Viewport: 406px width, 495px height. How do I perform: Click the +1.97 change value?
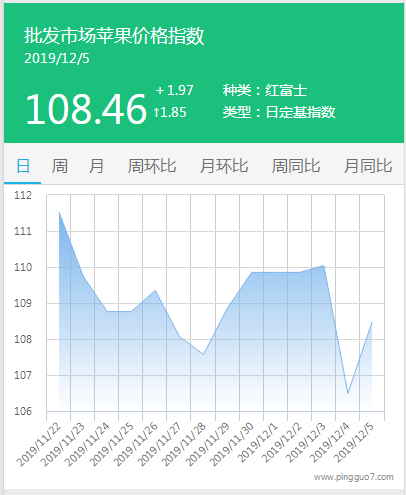[x=174, y=90]
